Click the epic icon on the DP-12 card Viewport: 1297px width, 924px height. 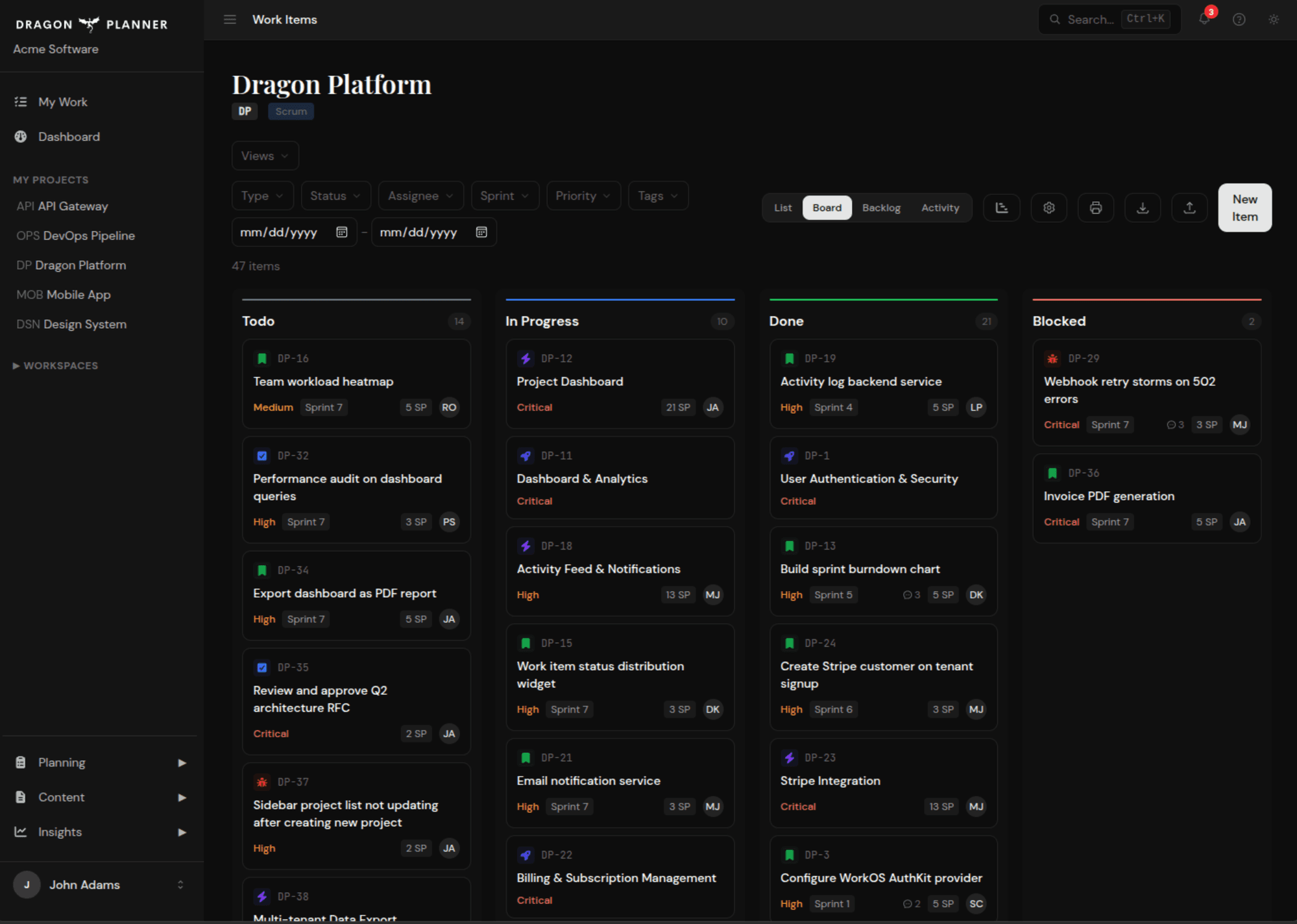click(x=525, y=358)
